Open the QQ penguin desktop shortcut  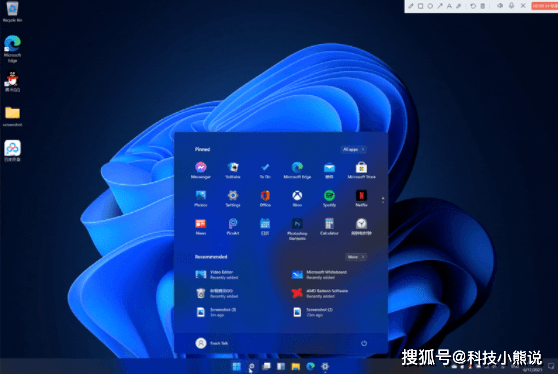(12, 82)
